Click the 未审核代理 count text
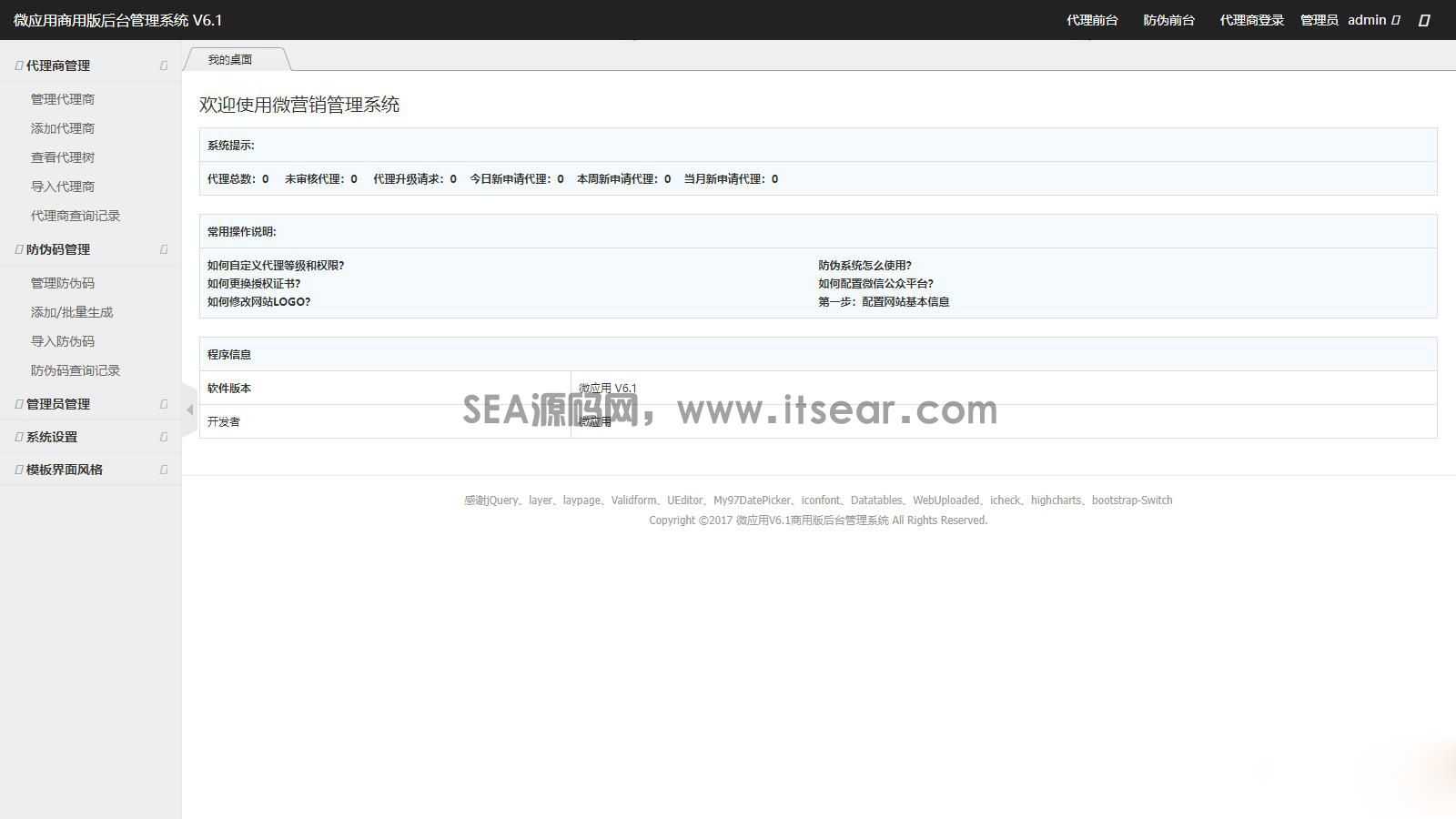The height and width of the screenshot is (819, 1456). tap(321, 179)
